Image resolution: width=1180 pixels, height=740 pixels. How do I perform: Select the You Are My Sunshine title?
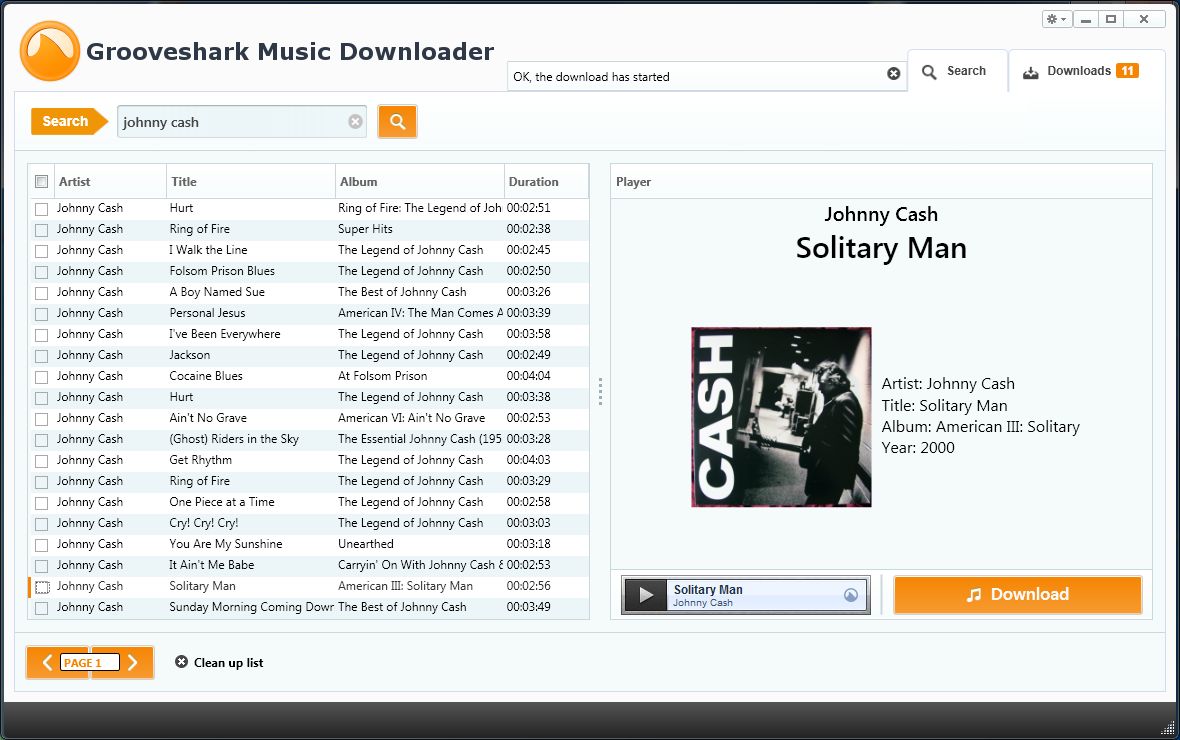(226, 544)
